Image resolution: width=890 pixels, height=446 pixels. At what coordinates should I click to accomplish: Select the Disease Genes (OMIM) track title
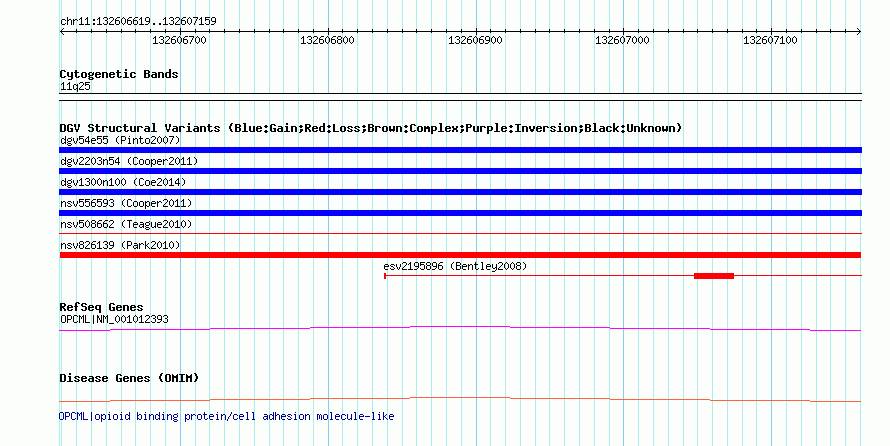click(x=129, y=378)
